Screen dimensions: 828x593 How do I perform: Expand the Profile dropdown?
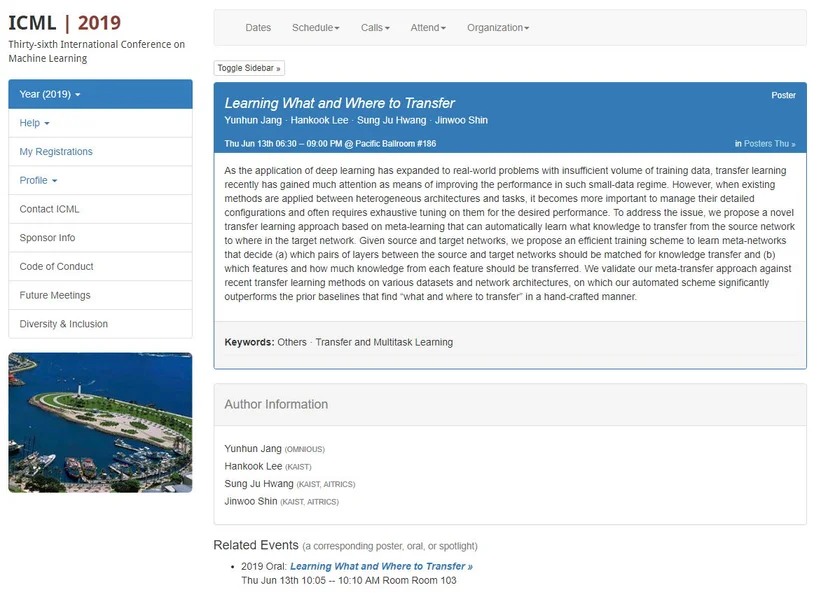(100, 181)
